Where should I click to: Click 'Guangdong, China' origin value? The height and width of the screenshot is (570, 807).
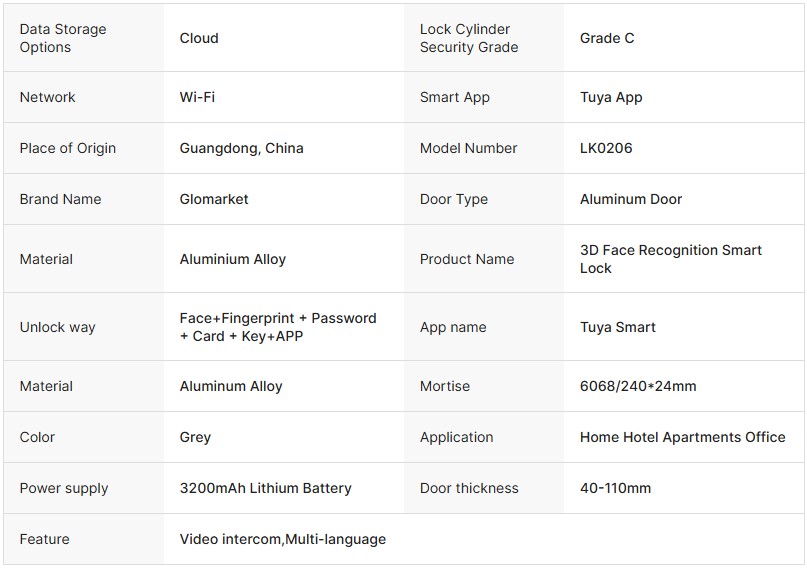coord(241,148)
